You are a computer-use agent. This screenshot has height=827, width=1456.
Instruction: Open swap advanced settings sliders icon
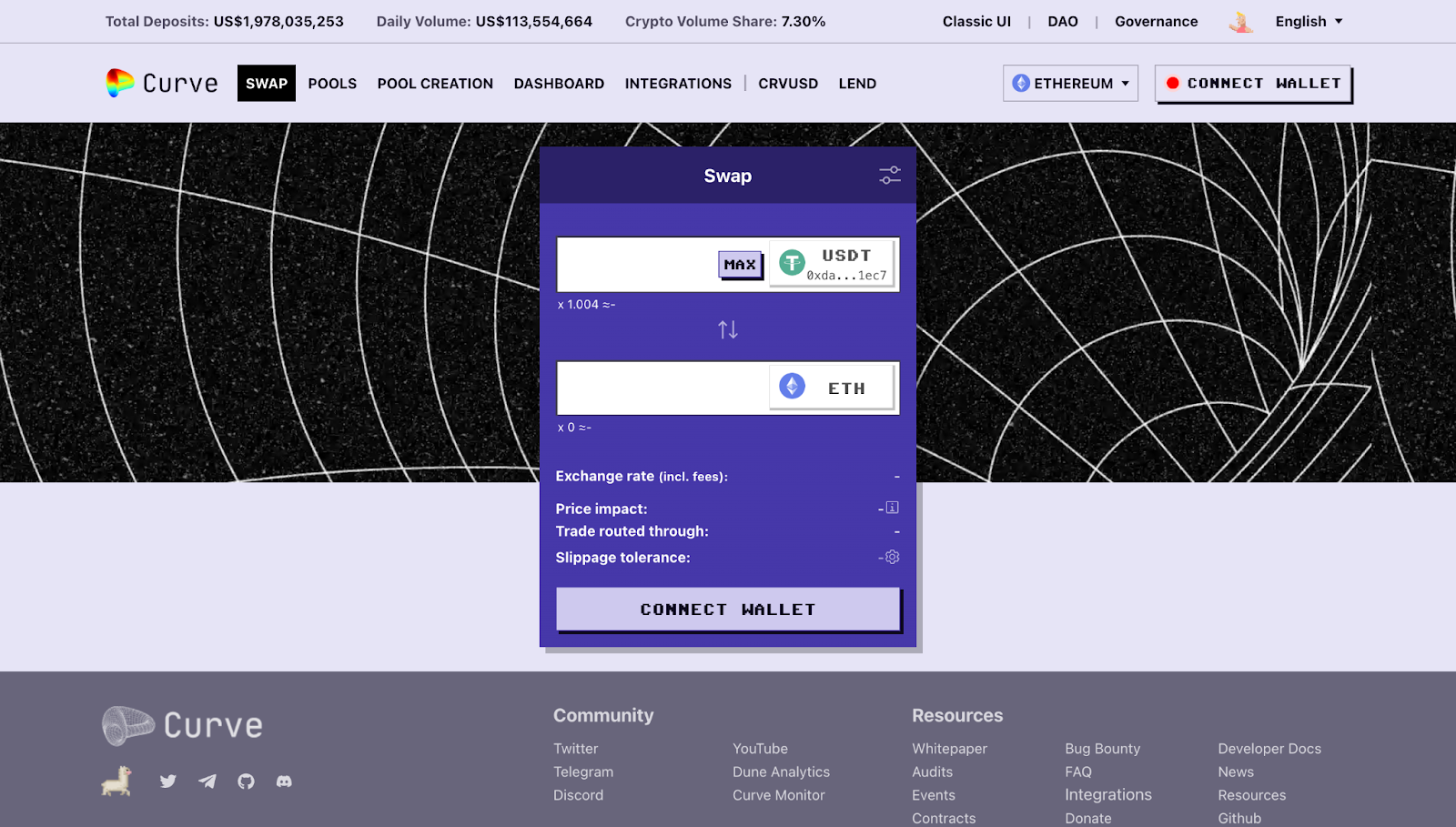coord(889,176)
